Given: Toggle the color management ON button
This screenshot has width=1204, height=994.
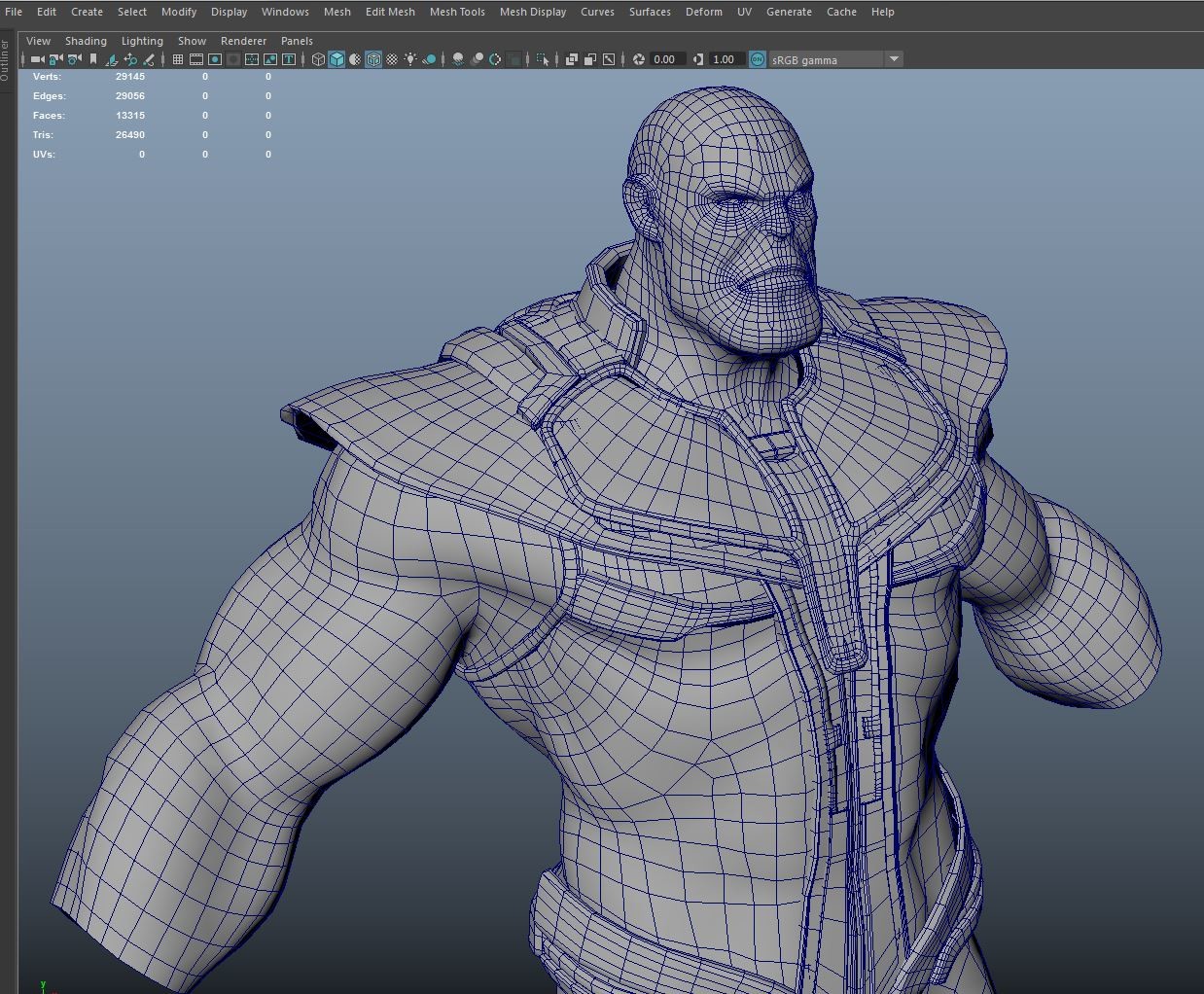Looking at the screenshot, I should pos(758,59).
